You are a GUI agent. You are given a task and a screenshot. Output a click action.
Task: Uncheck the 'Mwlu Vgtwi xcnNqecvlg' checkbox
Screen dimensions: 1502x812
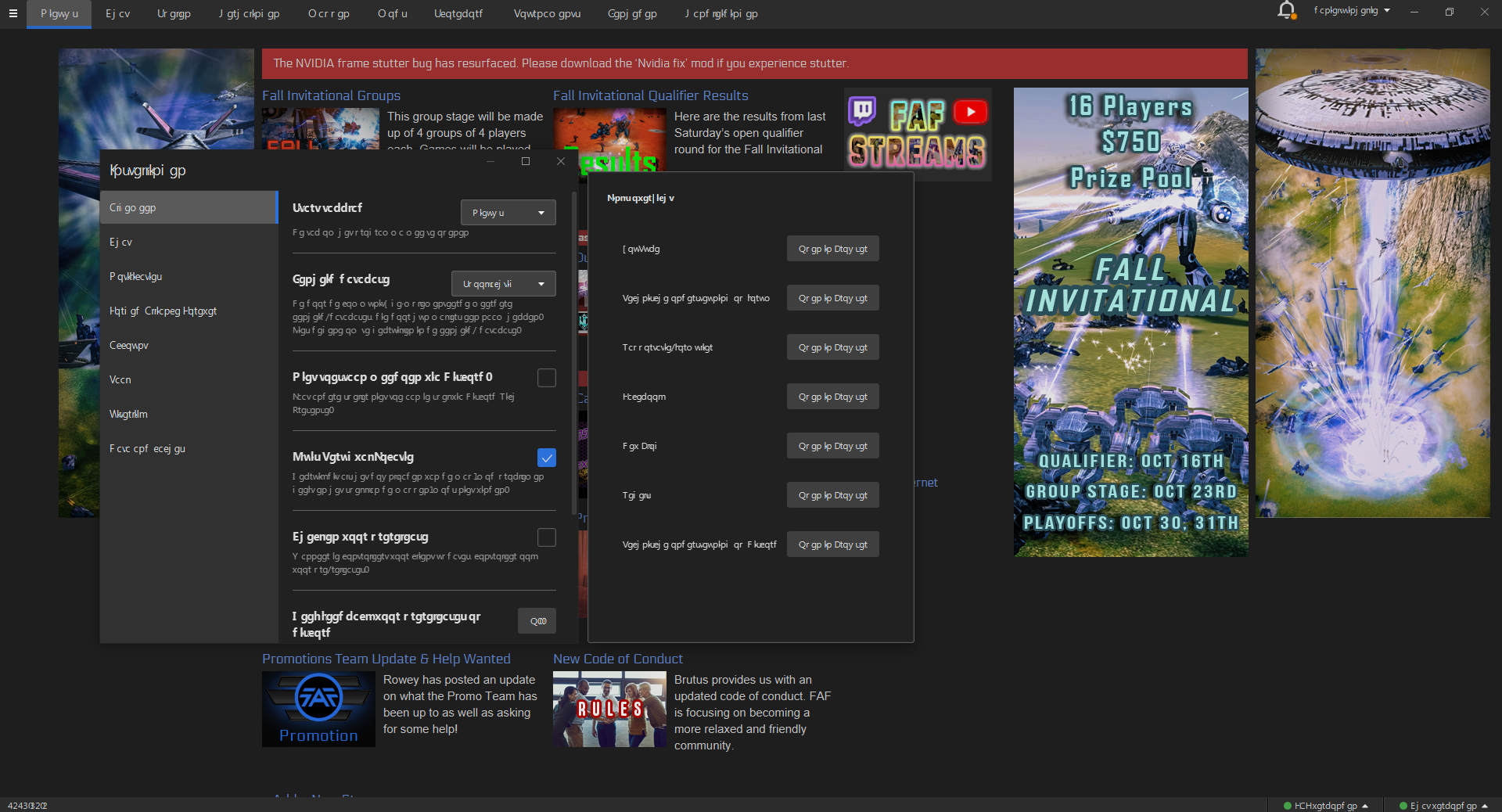[547, 458]
